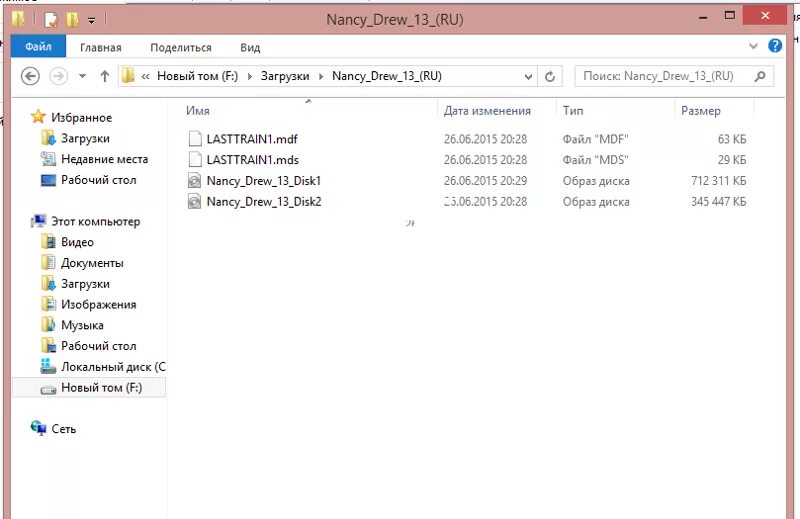Screen dimensions: 800x519
Task: Minimize the Nancy_Drew_13_(RU) window
Action: point(703,17)
